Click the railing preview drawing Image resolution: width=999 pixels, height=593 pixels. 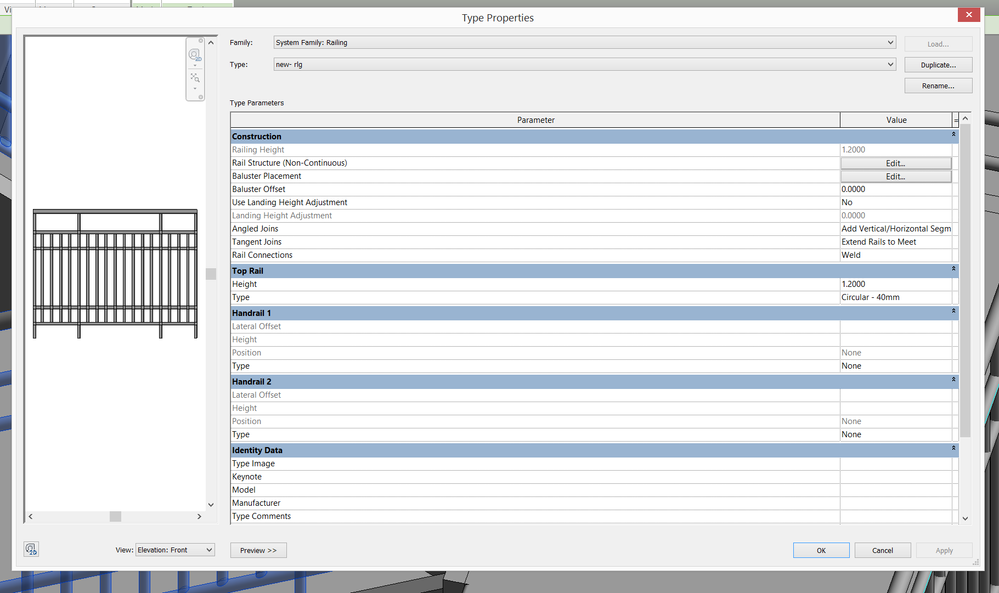[x=115, y=273]
